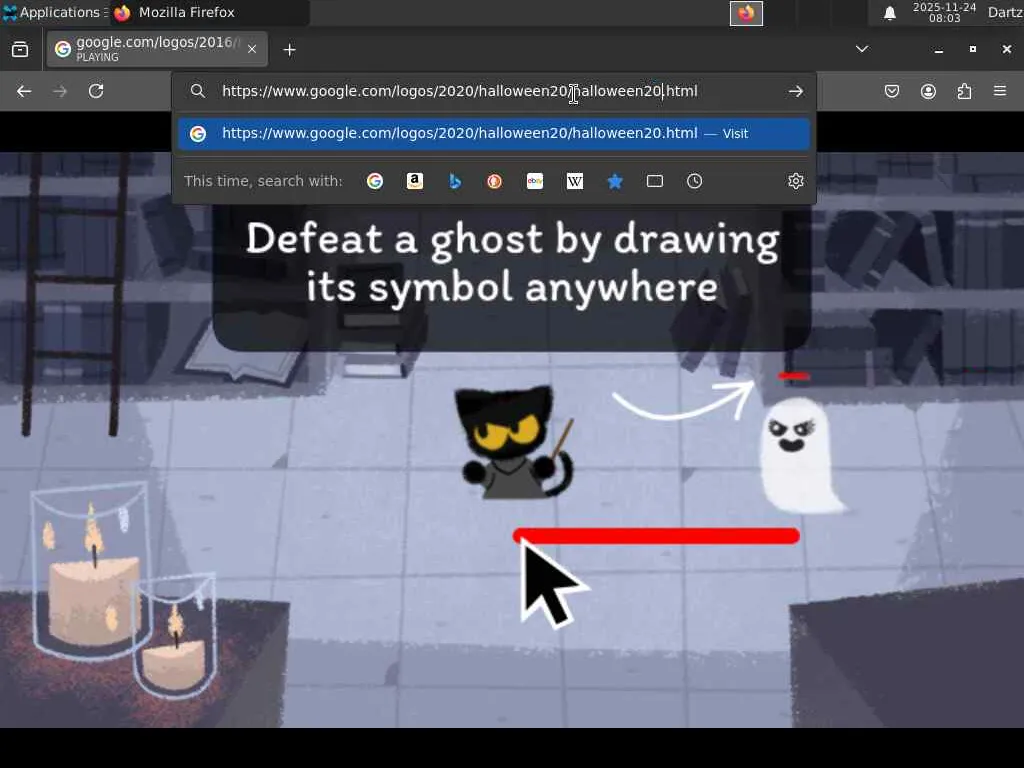Viewport: 1024px width, 768px height.
Task: Search bookmarks with the star icon
Action: [615, 181]
